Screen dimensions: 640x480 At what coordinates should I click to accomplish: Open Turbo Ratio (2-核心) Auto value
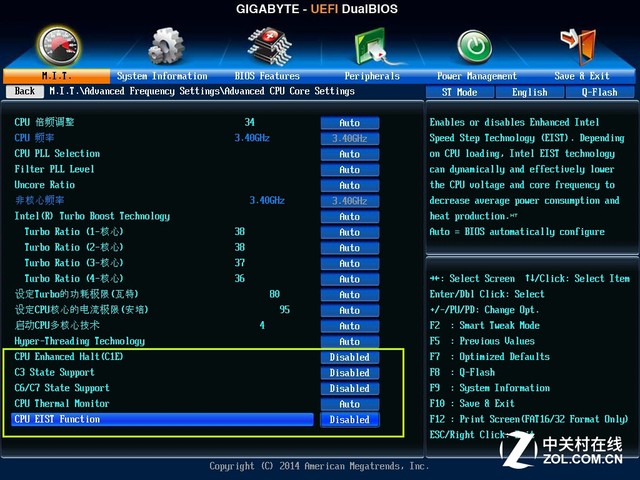tap(350, 248)
